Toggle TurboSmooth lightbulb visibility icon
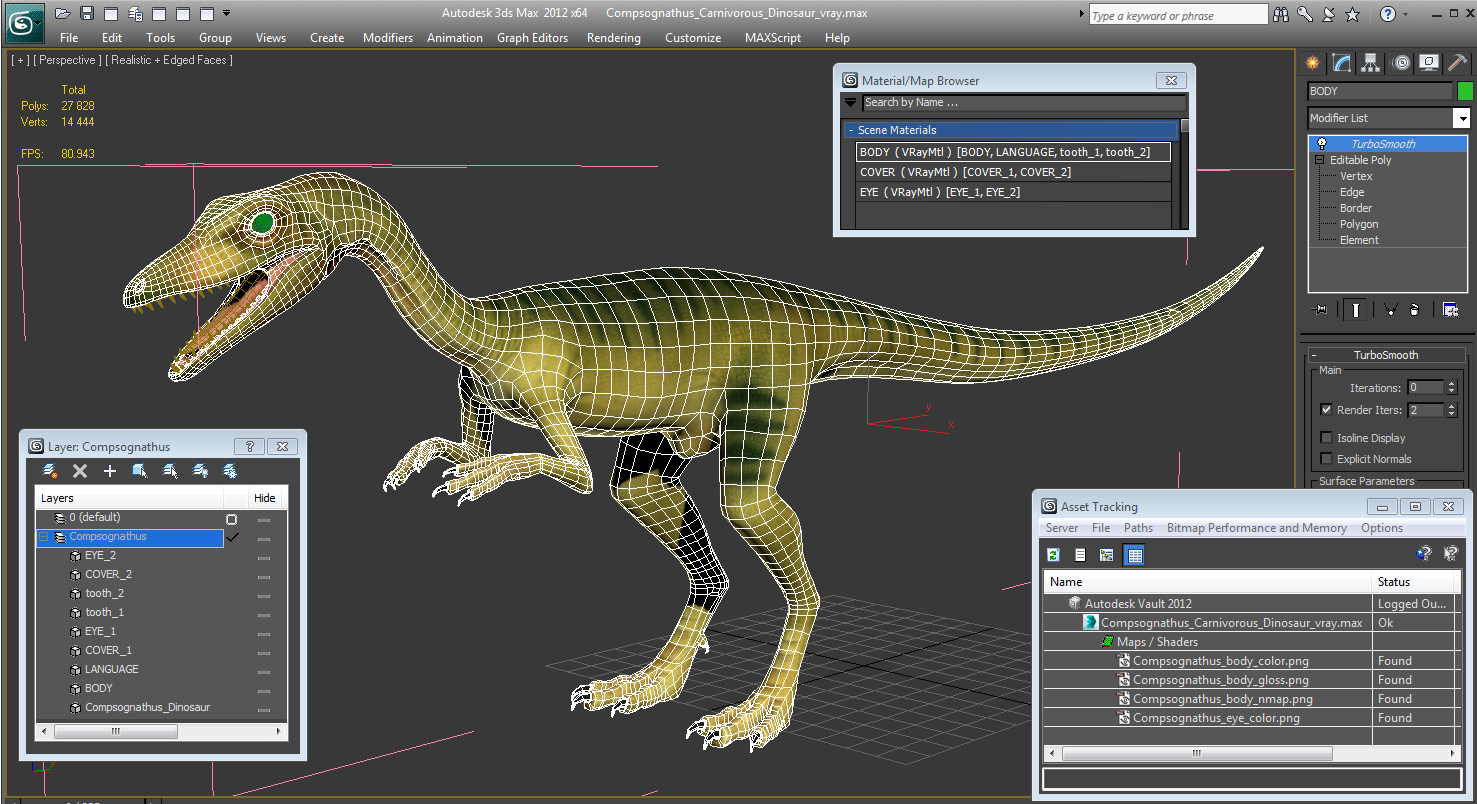The width and height of the screenshot is (1477, 804). coord(1321,144)
